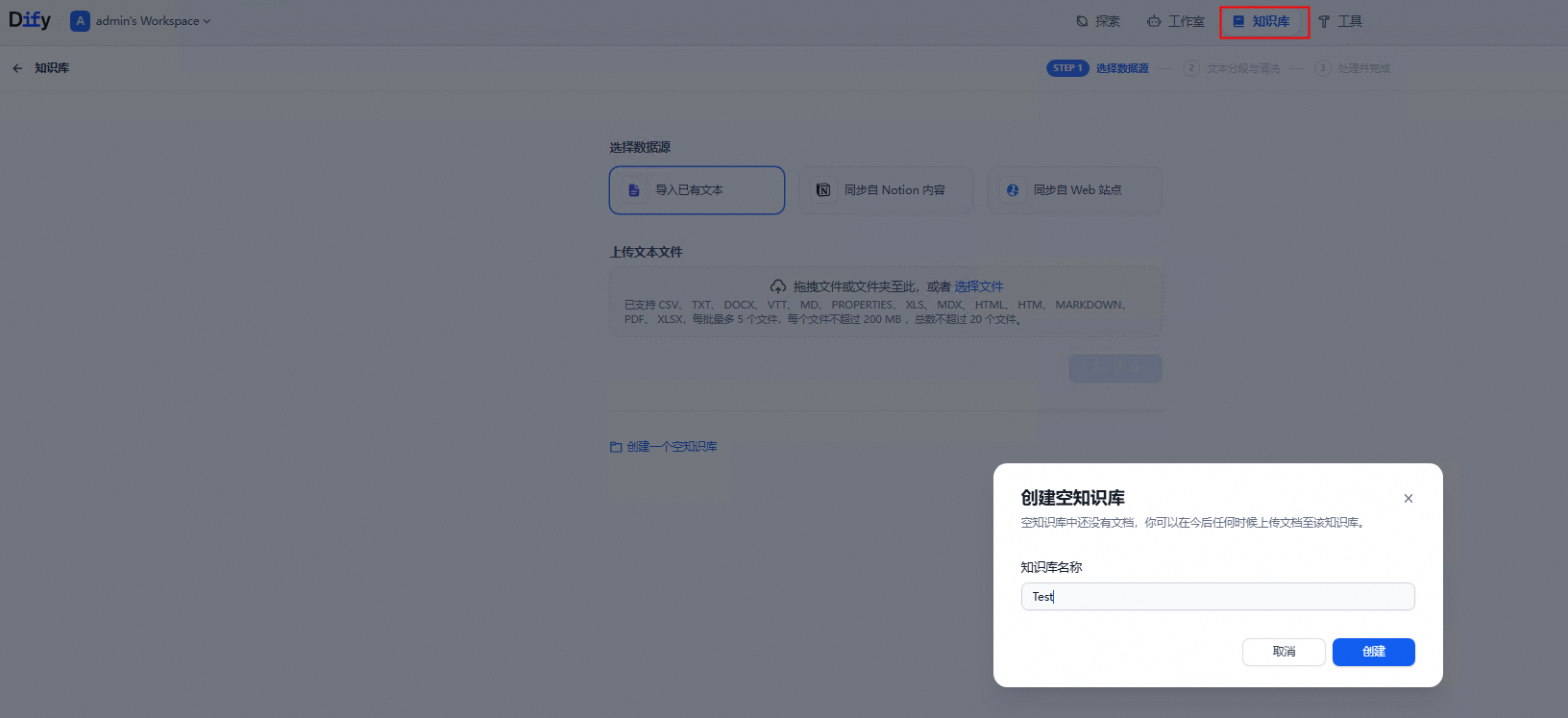The image size is (1568, 718).
Task: Click the web globe icon
Action: coord(1013,190)
